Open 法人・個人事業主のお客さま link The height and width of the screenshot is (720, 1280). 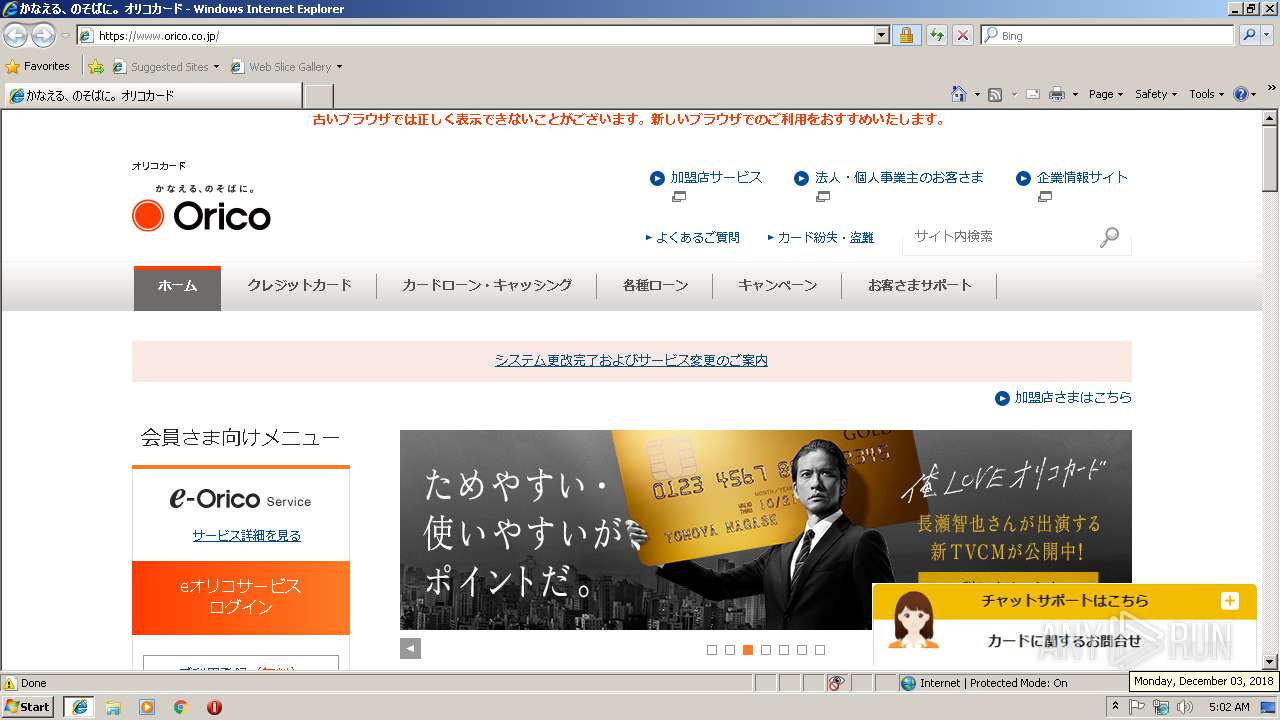899,177
